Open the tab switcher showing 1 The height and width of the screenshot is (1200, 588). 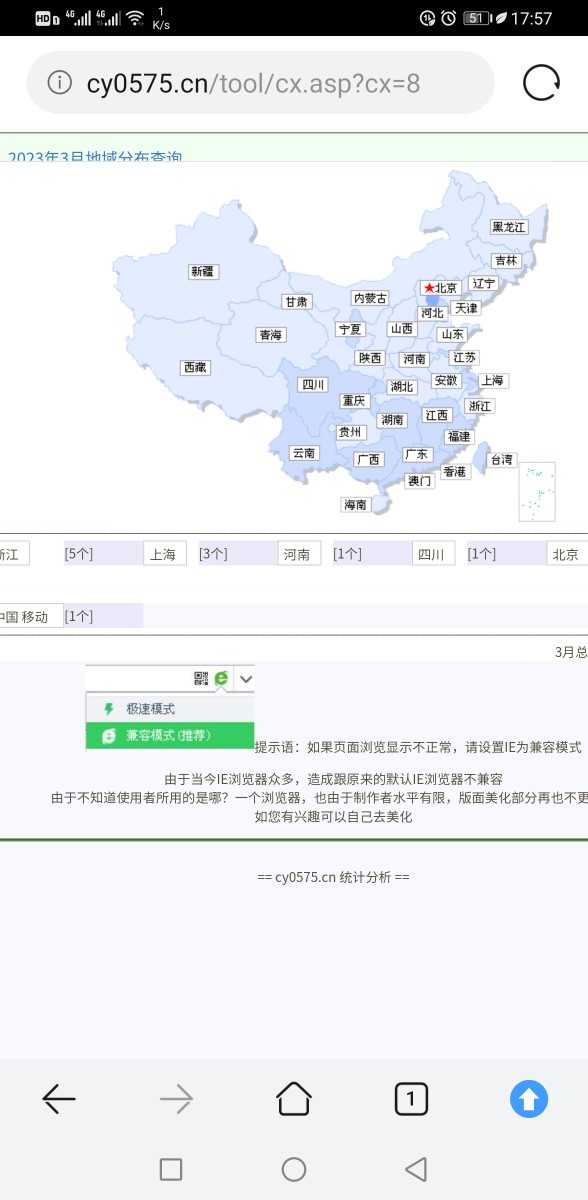tap(411, 1099)
